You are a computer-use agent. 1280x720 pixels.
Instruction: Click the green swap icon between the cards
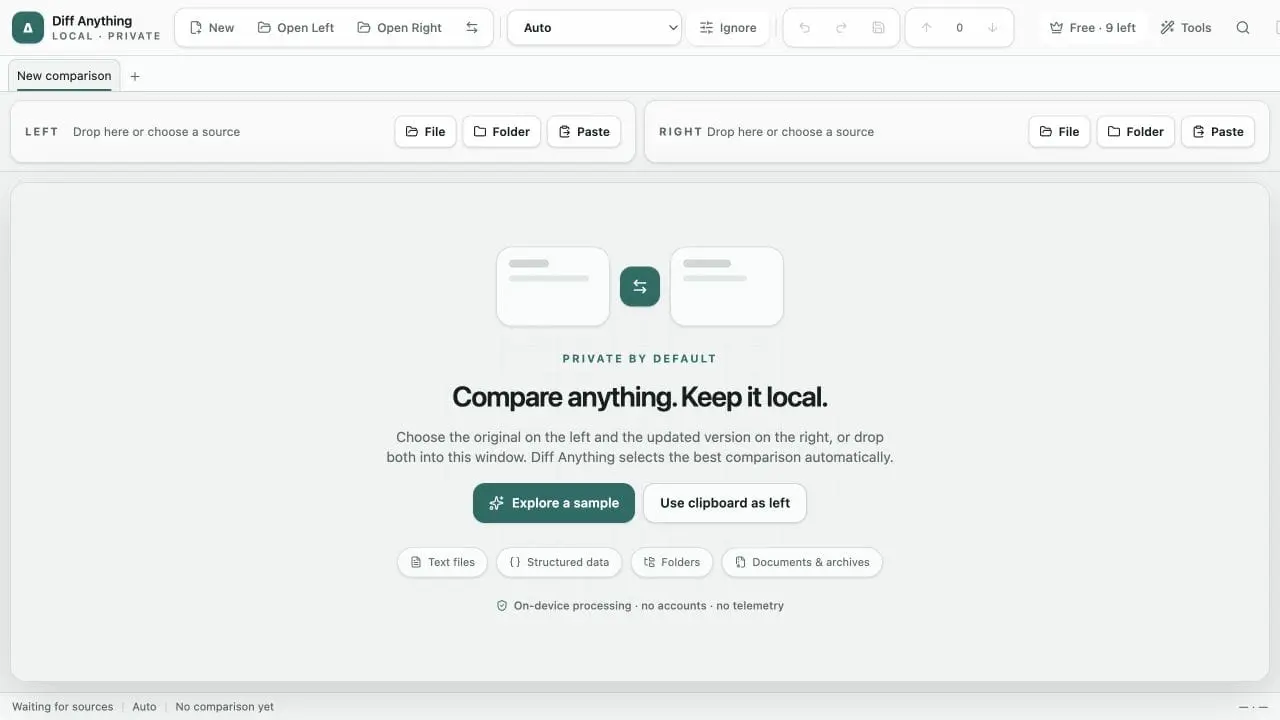(640, 286)
